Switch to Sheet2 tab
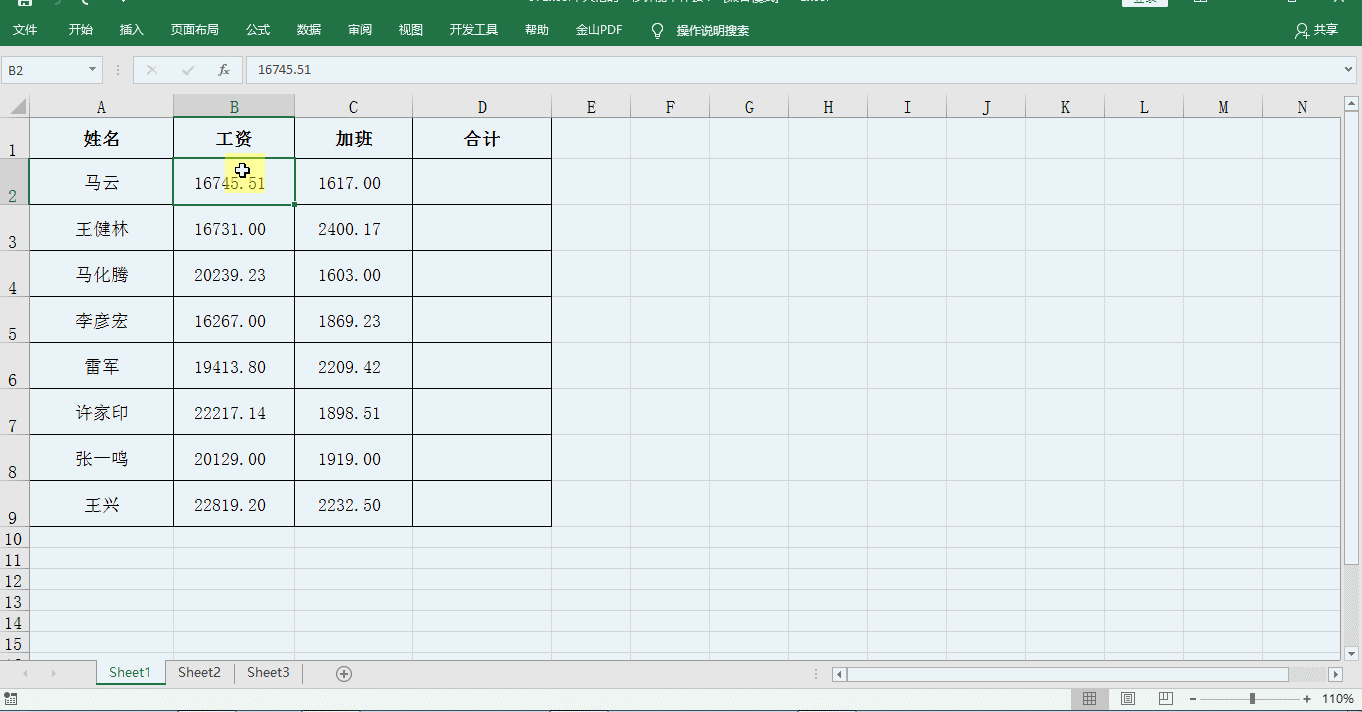Image resolution: width=1362 pixels, height=712 pixels. click(x=199, y=673)
